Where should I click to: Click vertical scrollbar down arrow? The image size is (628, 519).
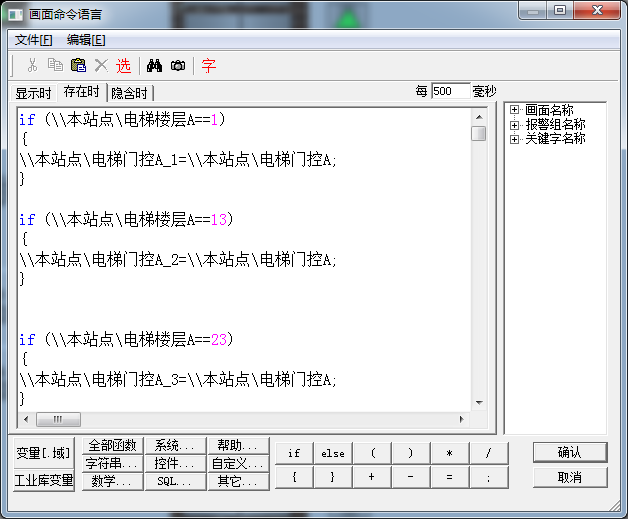click(x=479, y=402)
